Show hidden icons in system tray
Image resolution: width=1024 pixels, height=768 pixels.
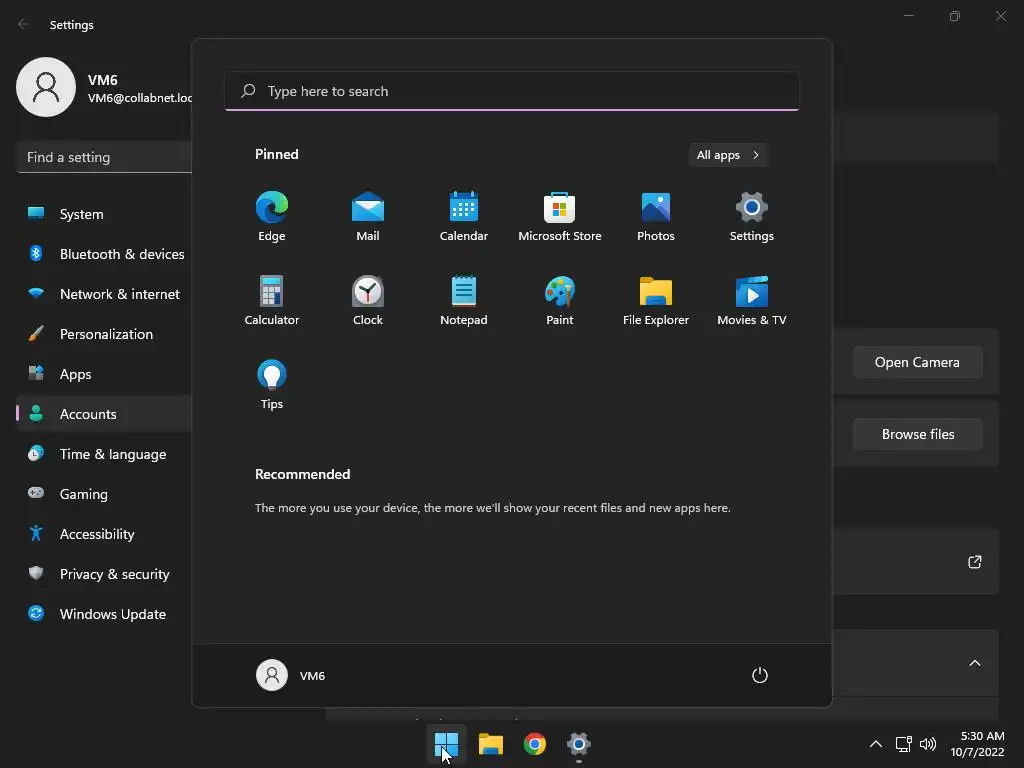coord(876,744)
